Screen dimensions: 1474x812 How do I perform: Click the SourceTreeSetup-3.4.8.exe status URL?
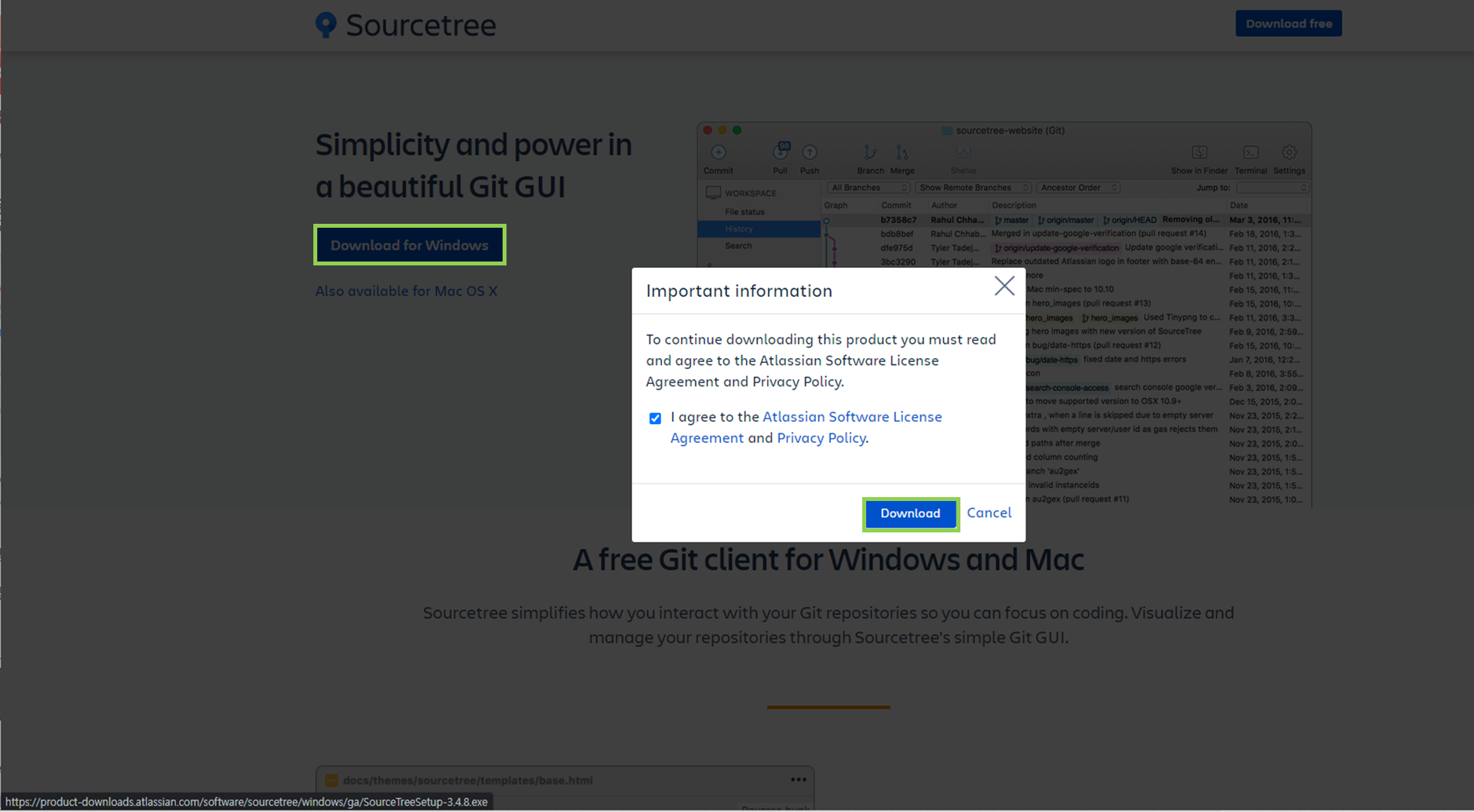(247, 802)
